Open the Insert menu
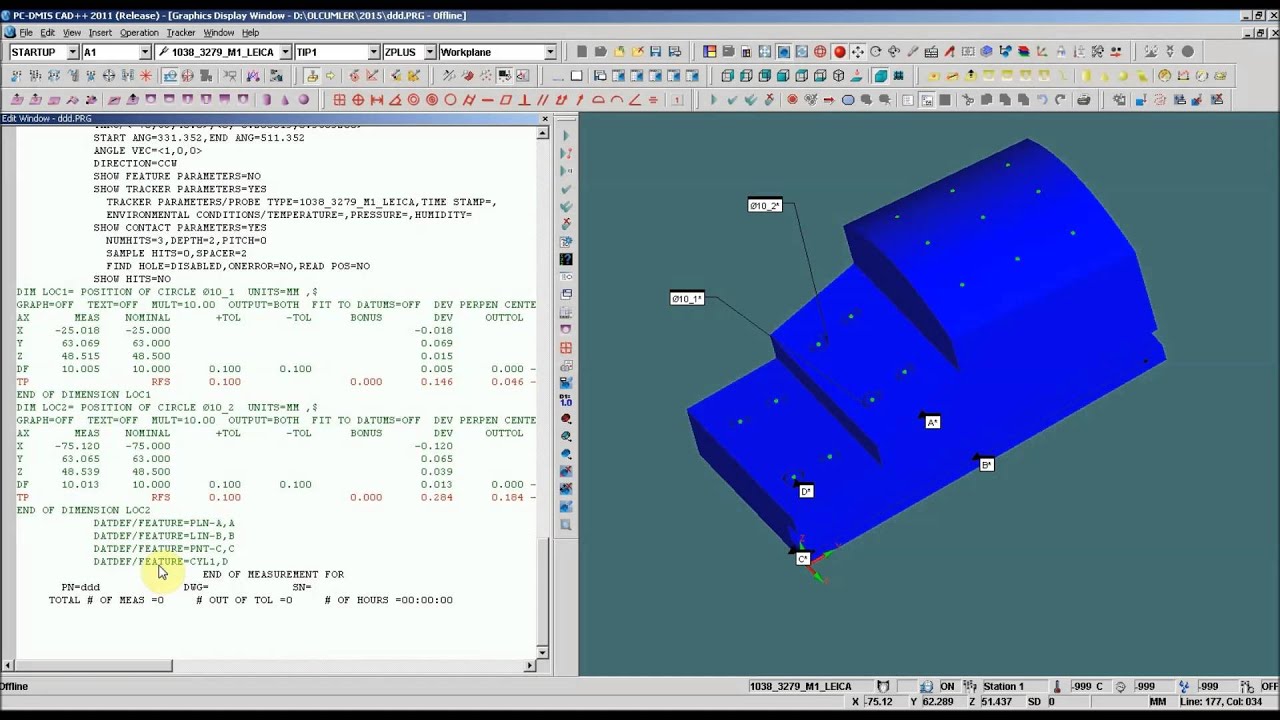This screenshot has height=720, width=1280. click(100, 33)
